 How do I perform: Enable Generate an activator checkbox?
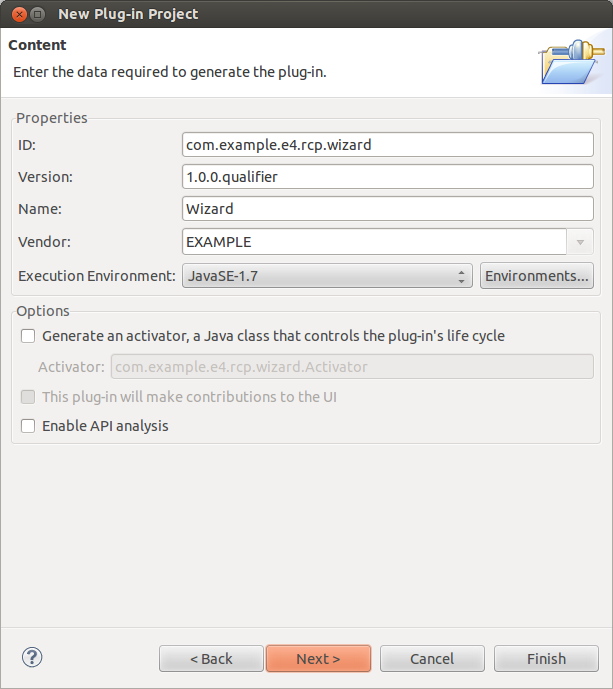coord(28,336)
